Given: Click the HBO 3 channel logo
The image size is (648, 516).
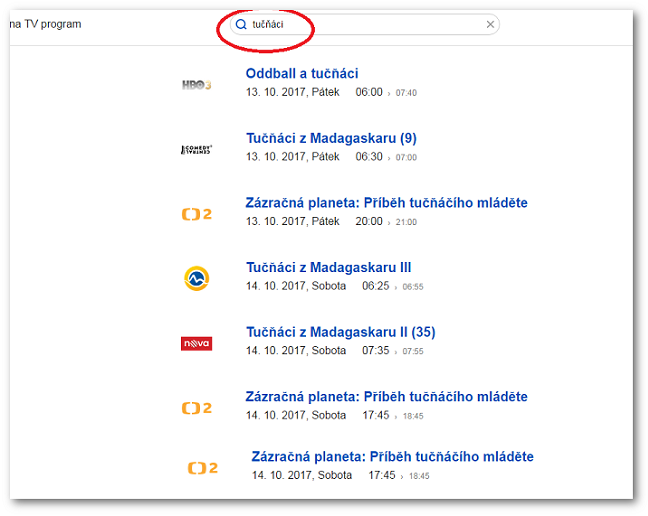Looking at the screenshot, I should coord(196,85).
